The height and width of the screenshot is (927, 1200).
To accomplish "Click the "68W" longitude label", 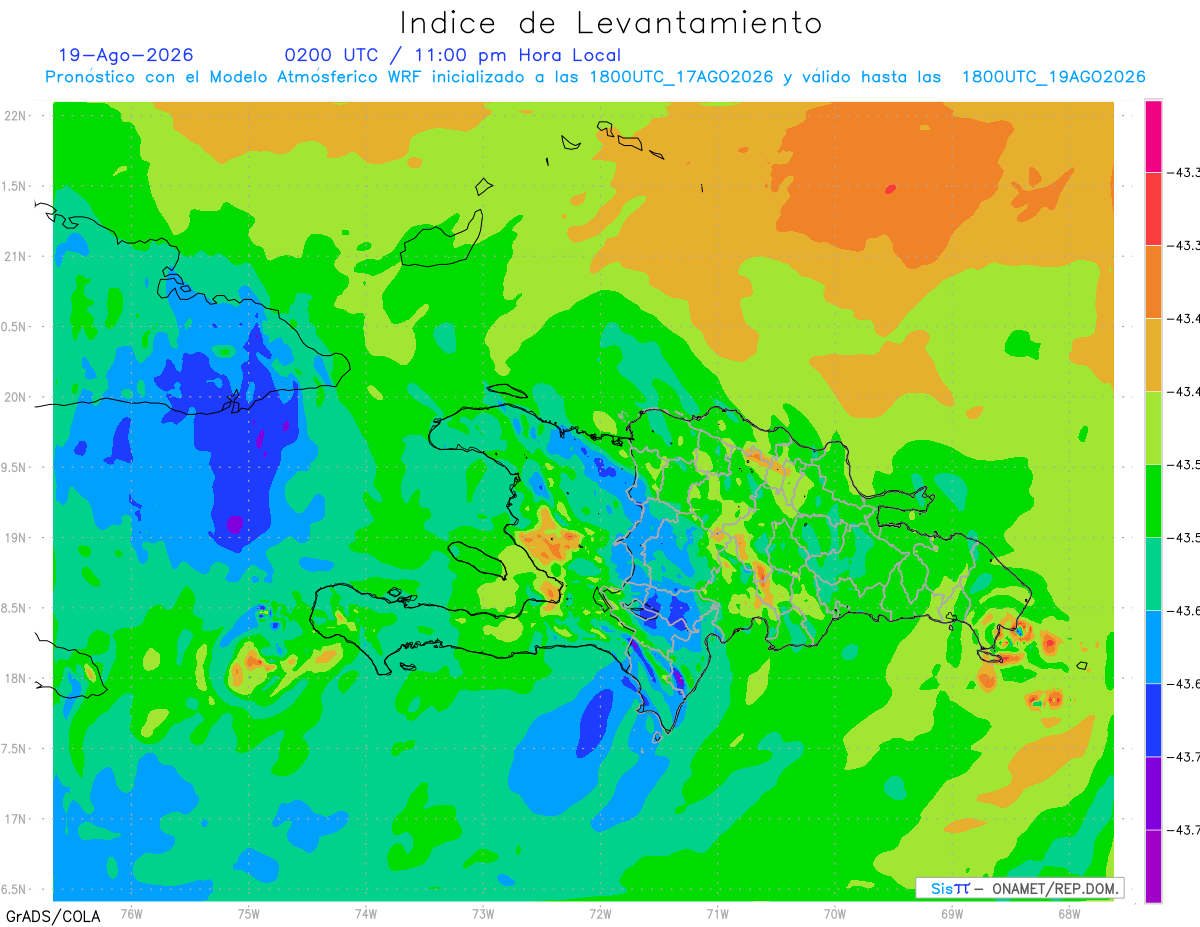I will pyautogui.click(x=1068, y=913).
